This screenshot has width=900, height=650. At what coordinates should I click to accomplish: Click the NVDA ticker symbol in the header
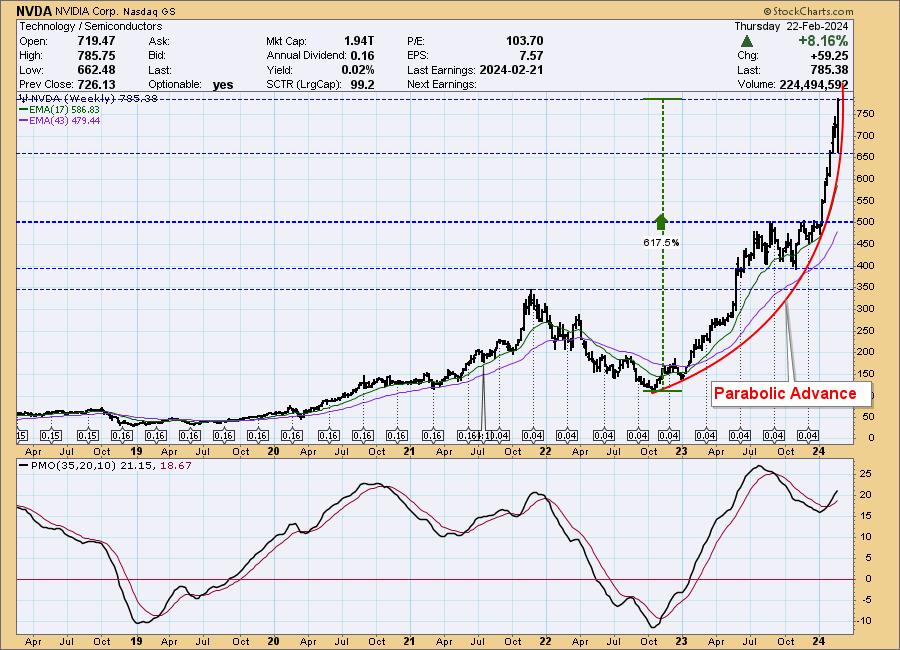[x=34, y=11]
